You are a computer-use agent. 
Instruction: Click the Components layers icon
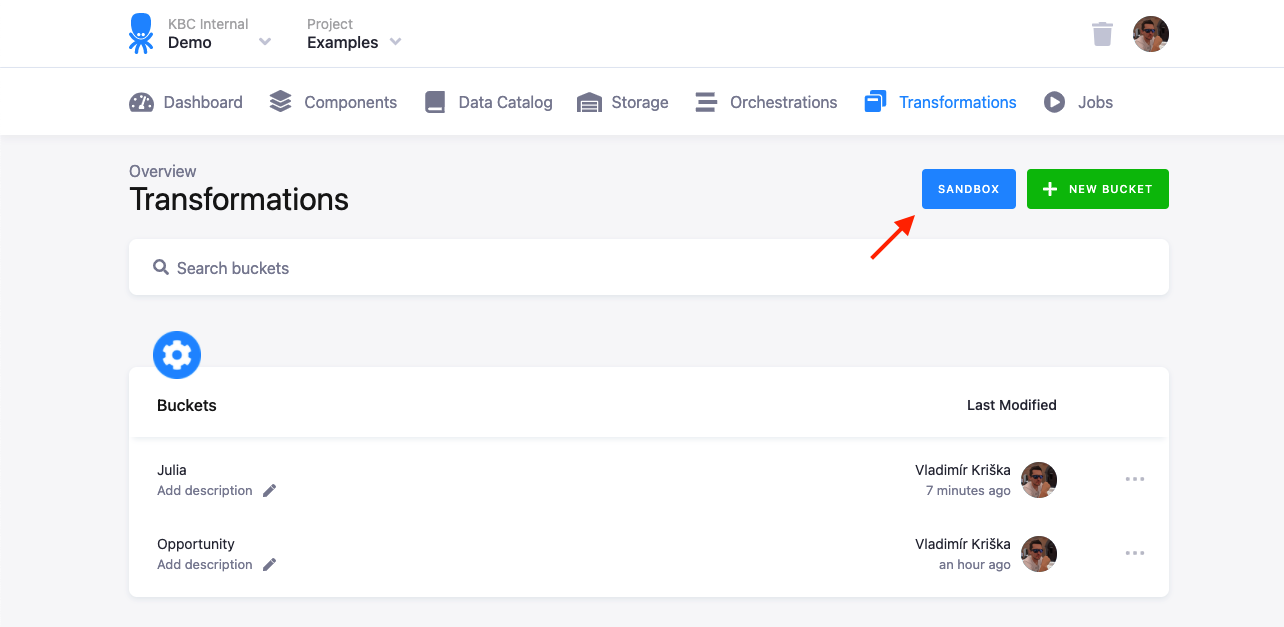281,102
